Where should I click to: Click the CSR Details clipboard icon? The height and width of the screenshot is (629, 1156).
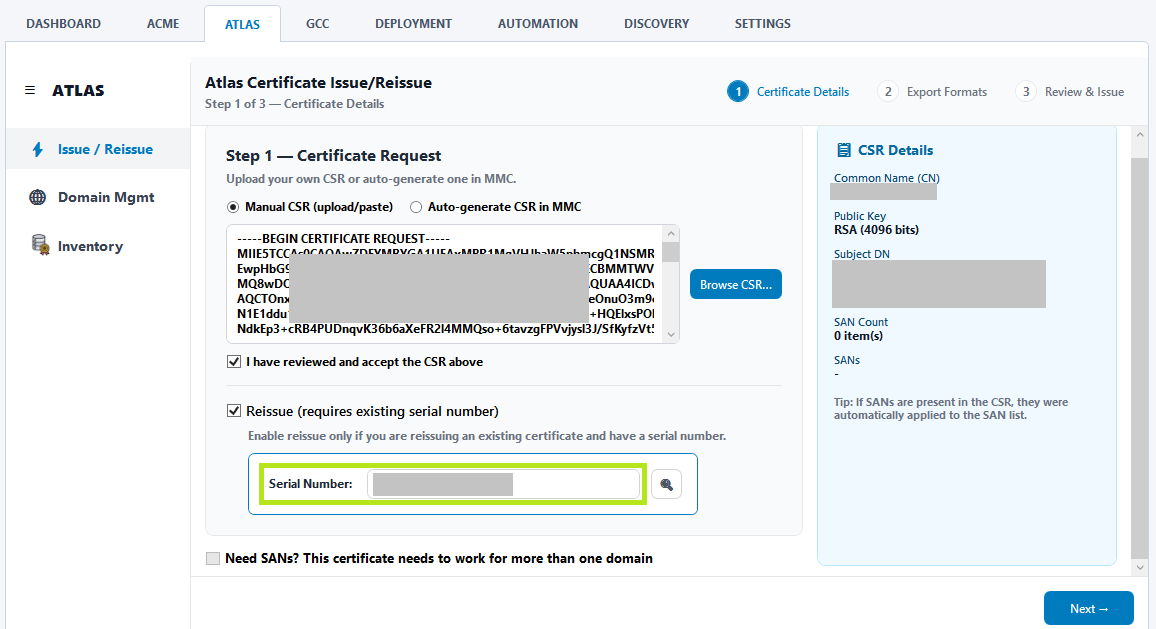point(843,150)
